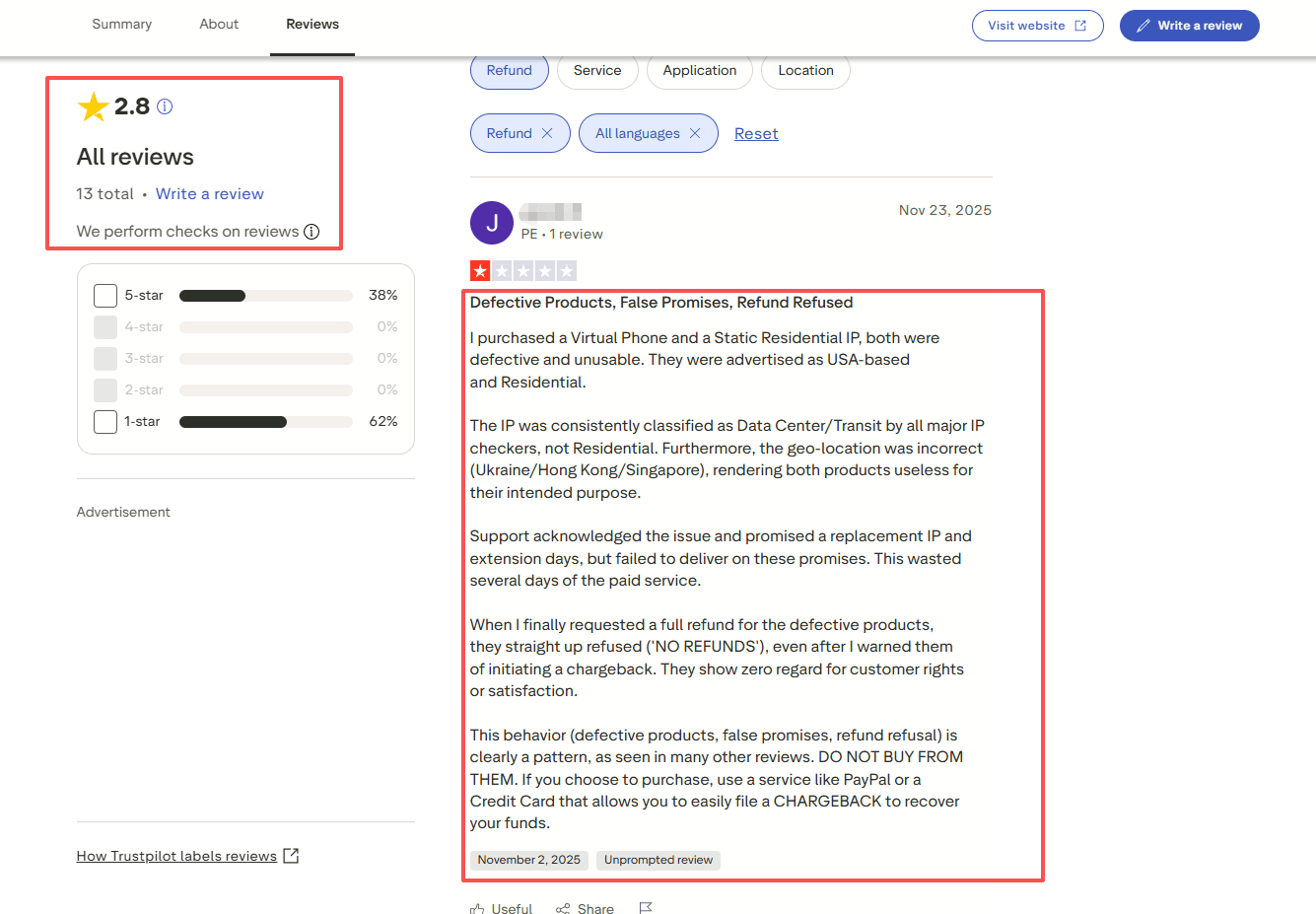The image size is (1316, 914).
Task: Remove the Refund filter chip via X
Action: click(x=547, y=133)
